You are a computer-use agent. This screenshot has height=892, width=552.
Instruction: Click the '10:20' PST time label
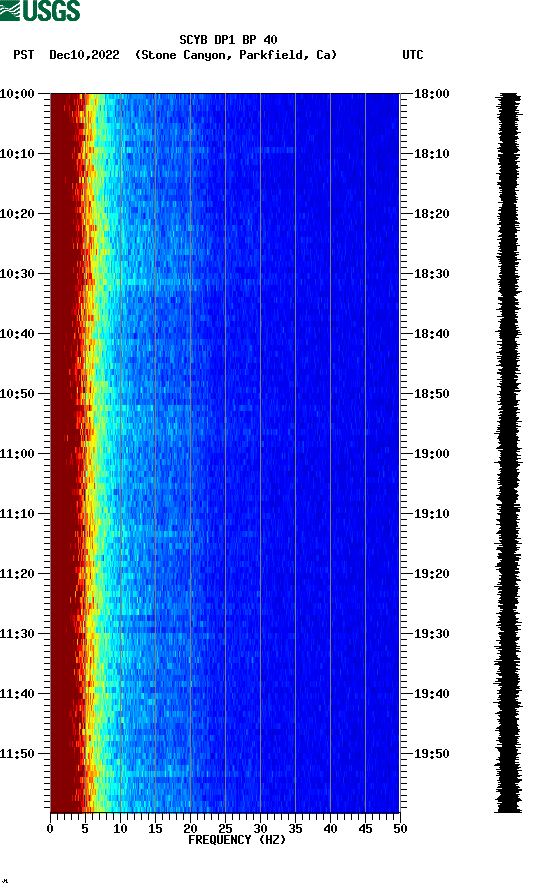pyautogui.click(x=17, y=214)
